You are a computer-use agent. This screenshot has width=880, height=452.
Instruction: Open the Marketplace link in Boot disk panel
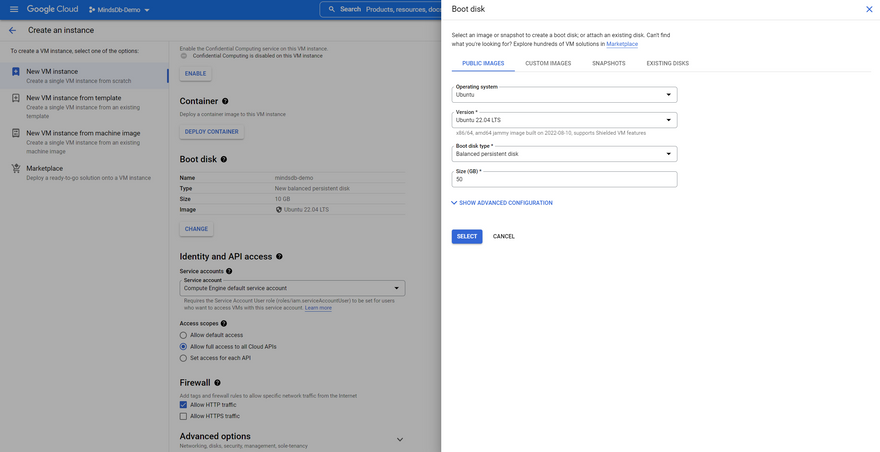pos(622,44)
